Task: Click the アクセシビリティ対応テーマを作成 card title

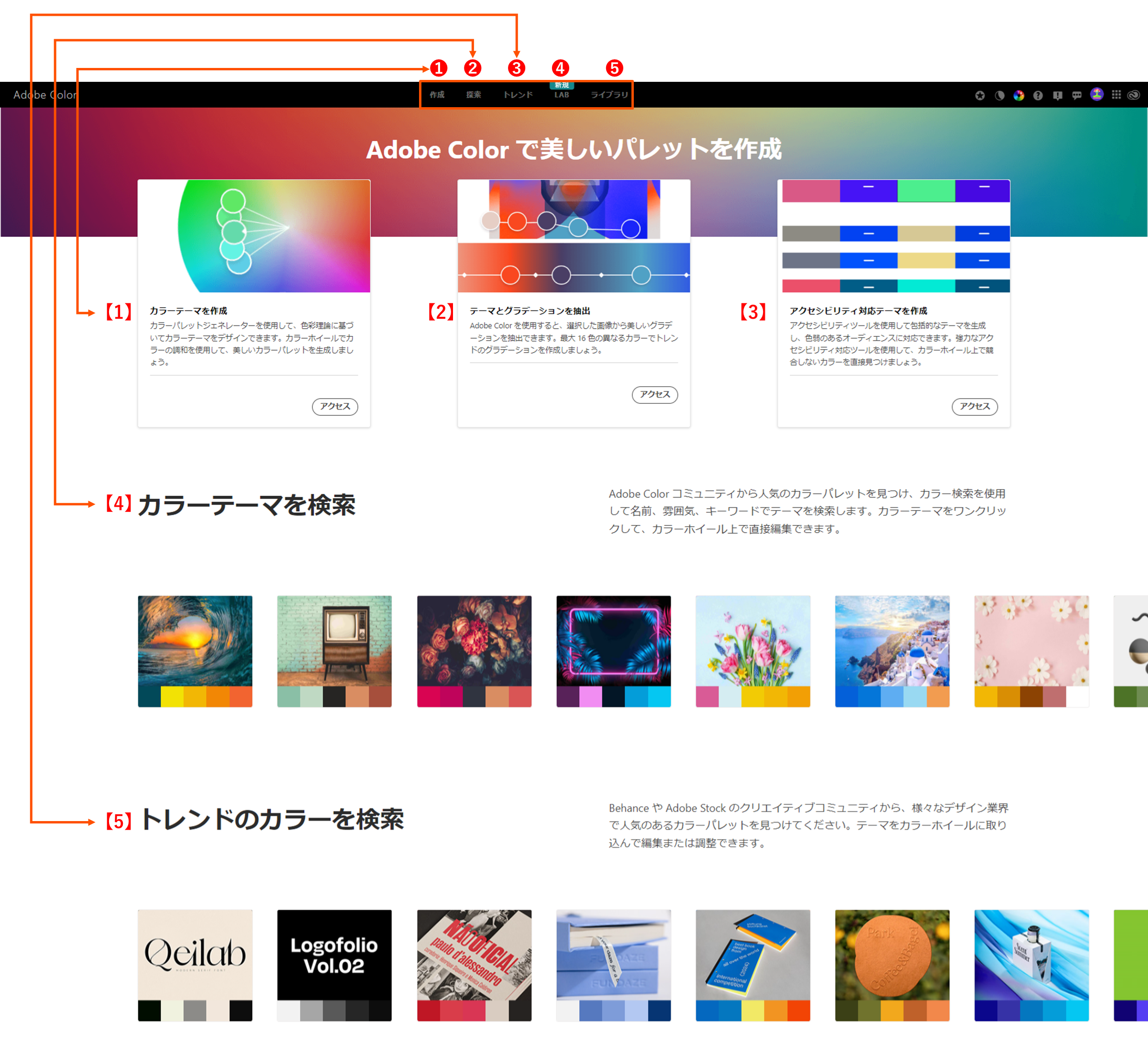Action: pos(859,311)
